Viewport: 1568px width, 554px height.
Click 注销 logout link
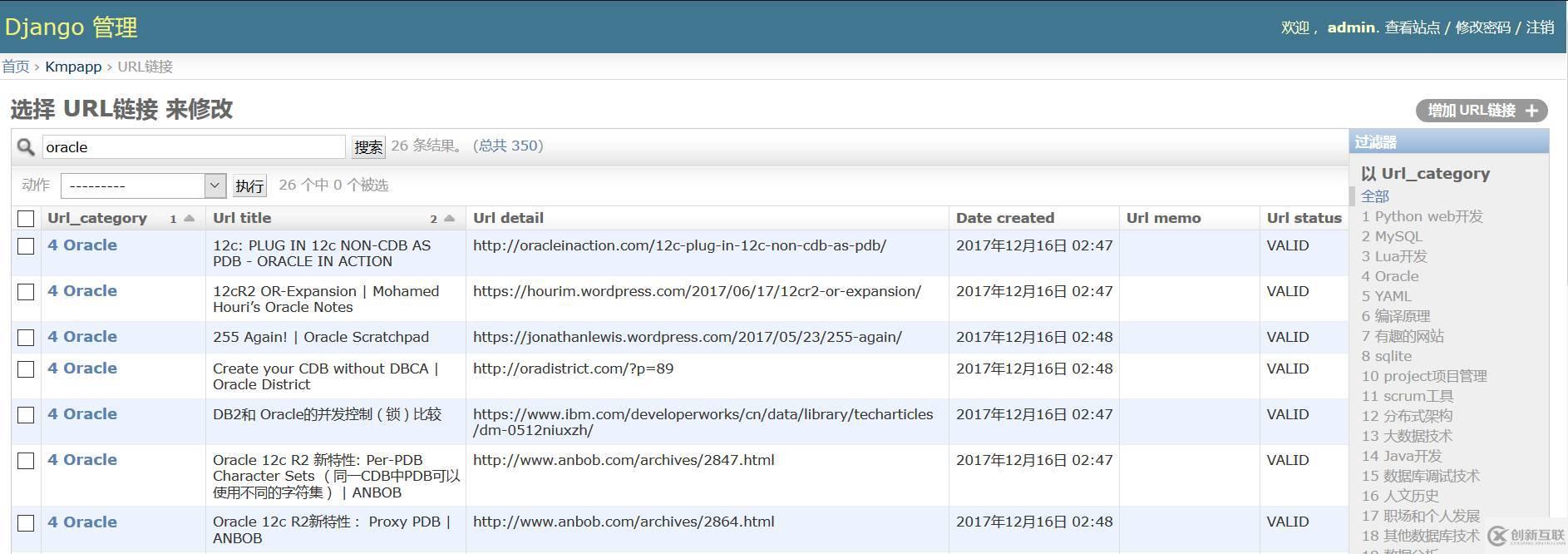(1540, 27)
